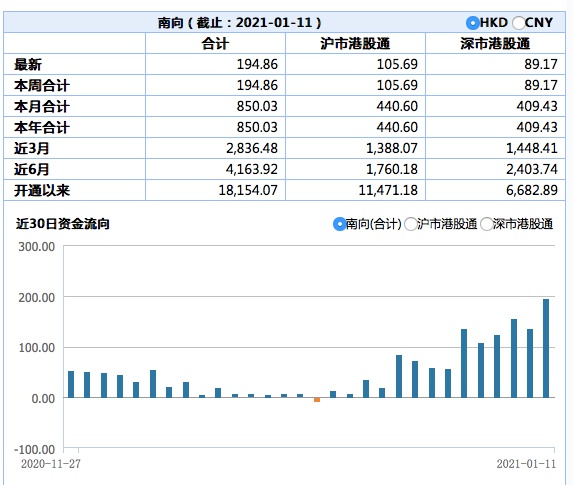Select 南向(合计) chart radio button

(x=339, y=224)
